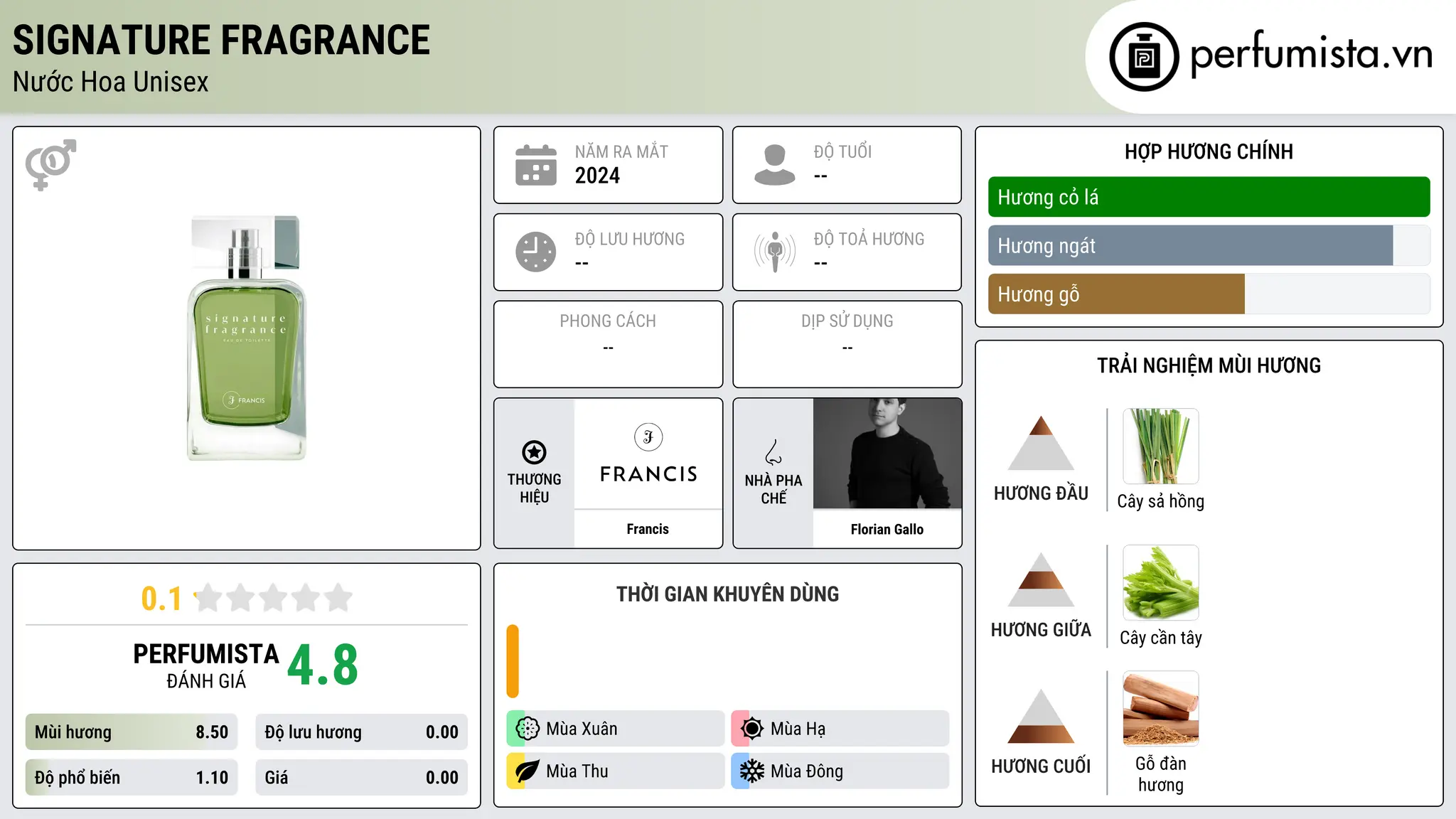Click the rating stars row

(274, 598)
